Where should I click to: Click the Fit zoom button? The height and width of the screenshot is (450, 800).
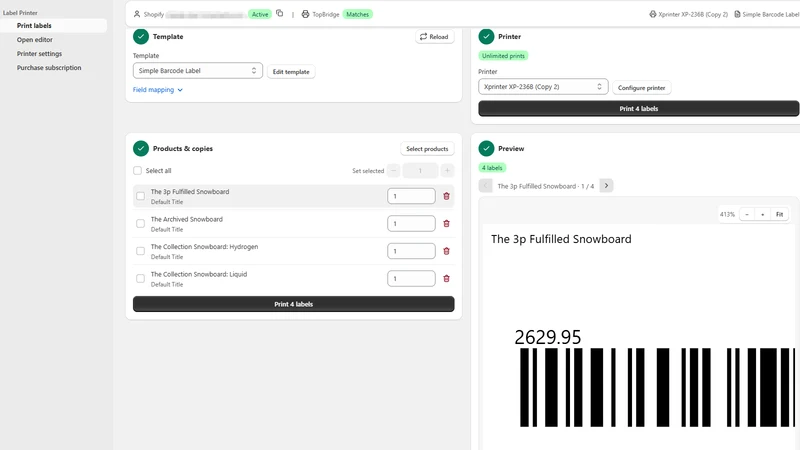(x=780, y=214)
